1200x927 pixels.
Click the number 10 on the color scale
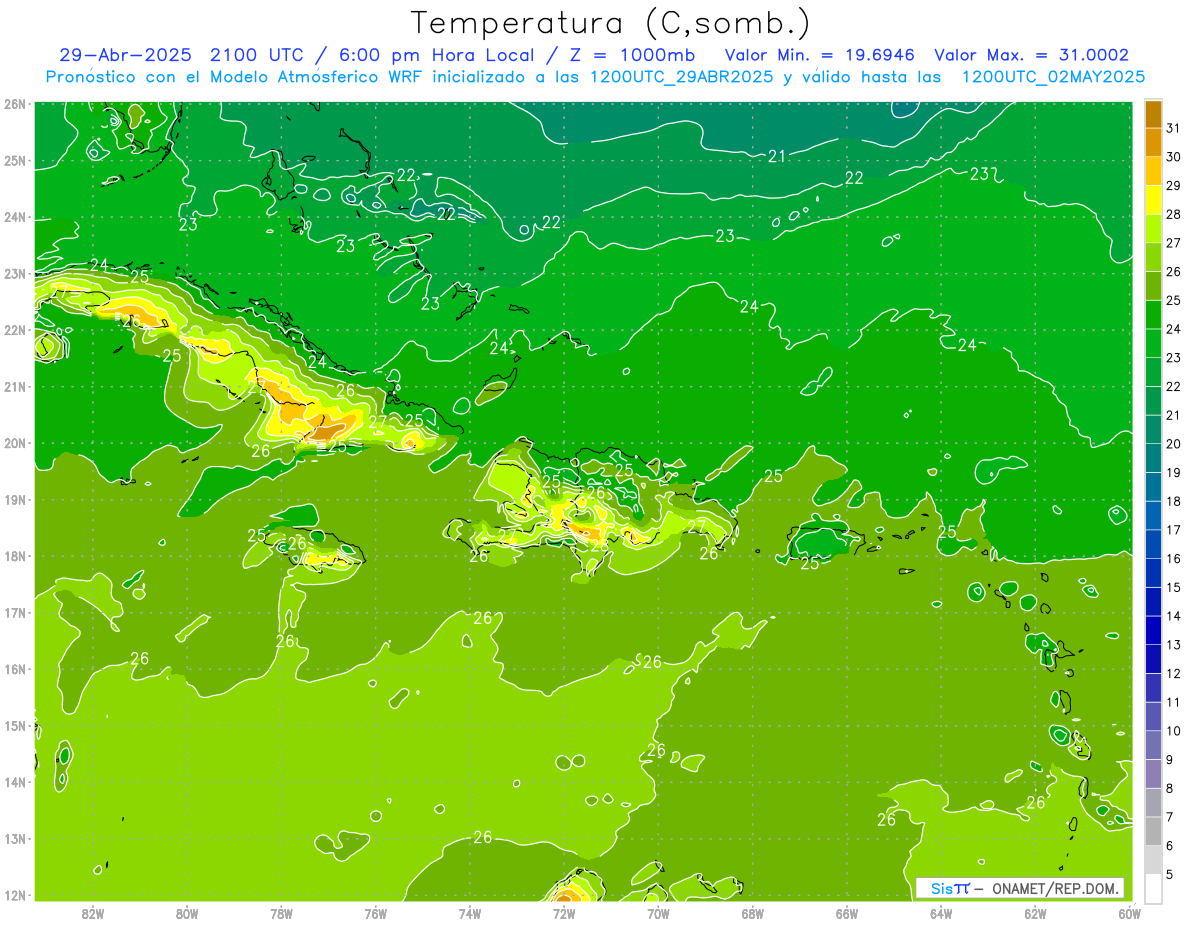click(x=1173, y=730)
